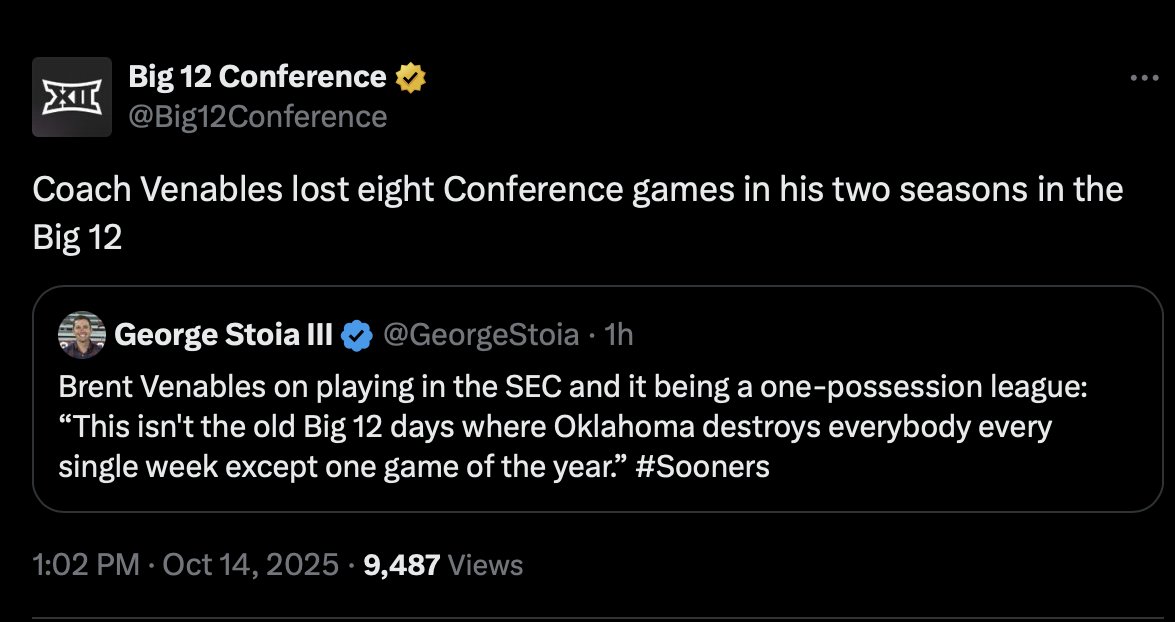Open the Big 12 Conference display name
This screenshot has height=622, width=1175.
257,76
